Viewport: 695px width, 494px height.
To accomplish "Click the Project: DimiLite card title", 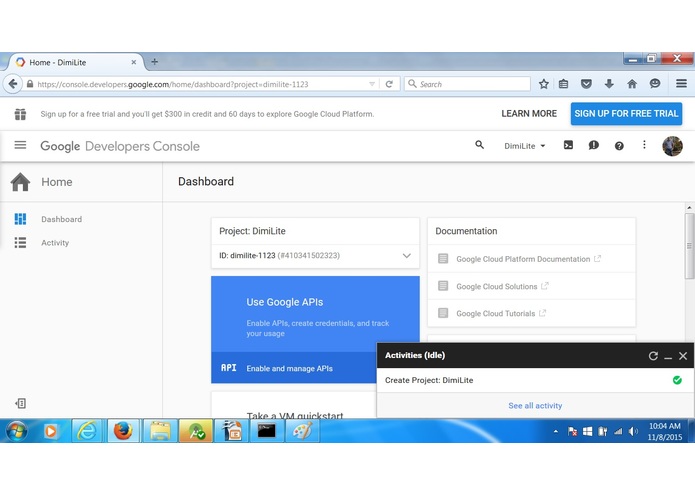I will coord(252,231).
